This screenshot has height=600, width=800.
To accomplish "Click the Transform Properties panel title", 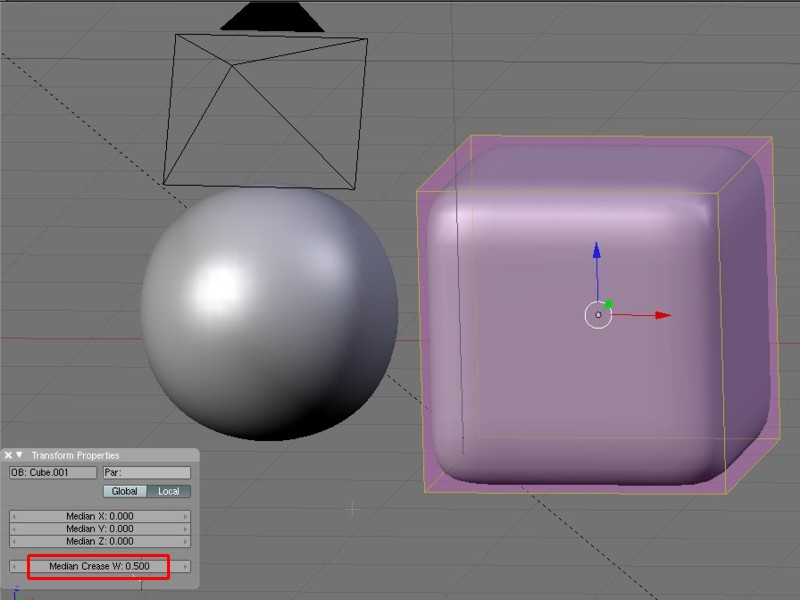I will 76,455.
